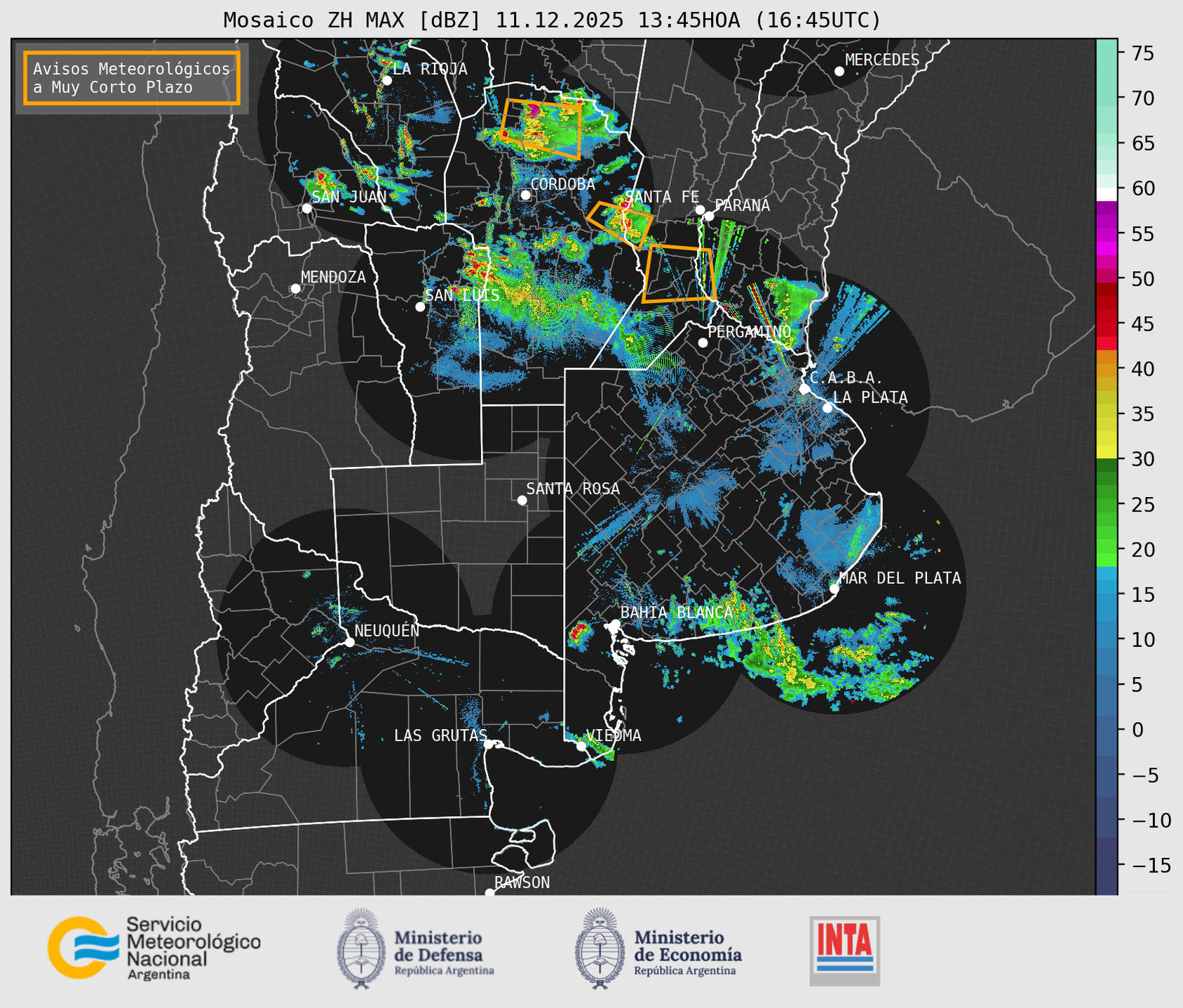
Task: Click the "45" value on the dBZ scale
Action: click(1142, 324)
